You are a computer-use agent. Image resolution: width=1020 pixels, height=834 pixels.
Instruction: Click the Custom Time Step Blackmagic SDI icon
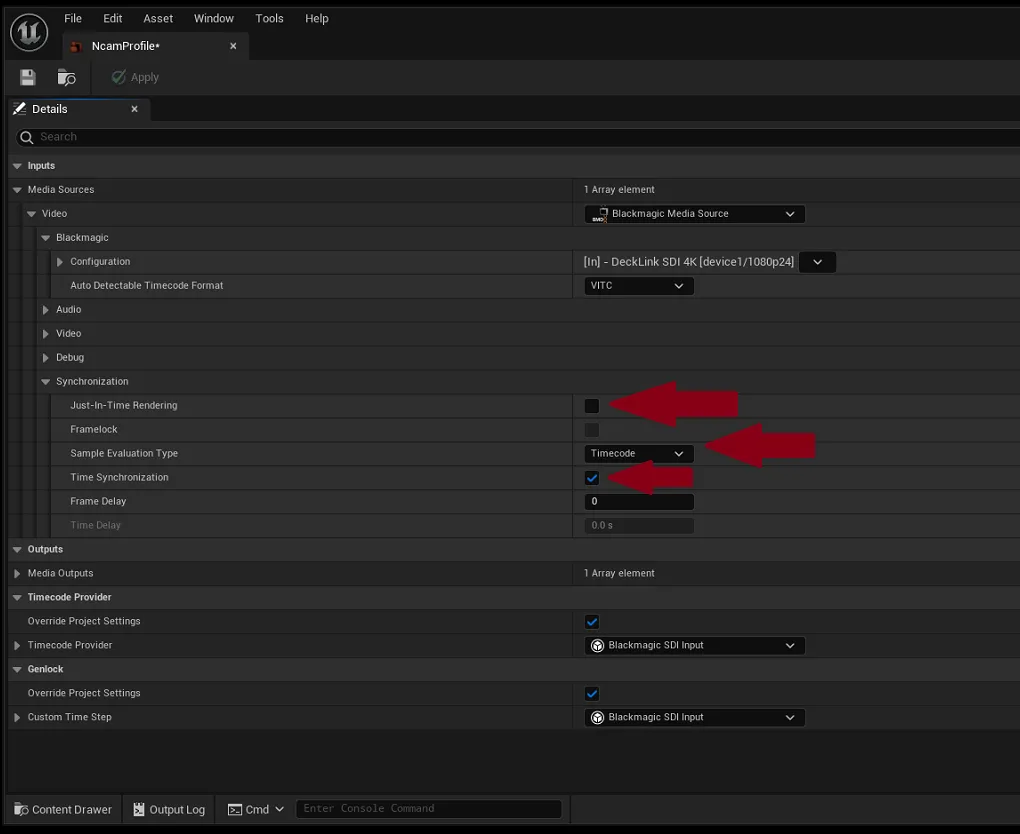click(x=597, y=718)
